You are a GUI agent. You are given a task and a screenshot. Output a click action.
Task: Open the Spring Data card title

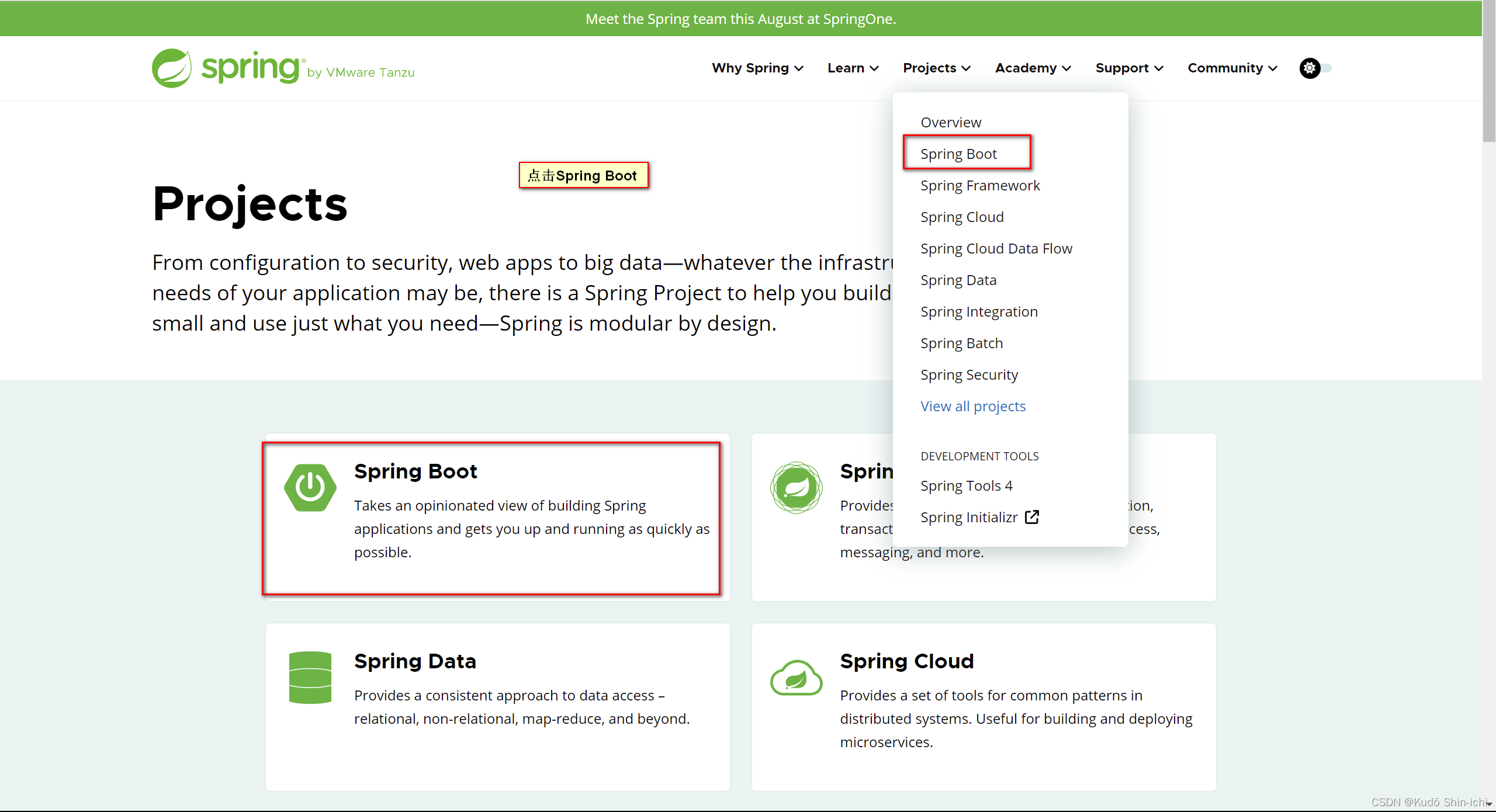pos(415,661)
